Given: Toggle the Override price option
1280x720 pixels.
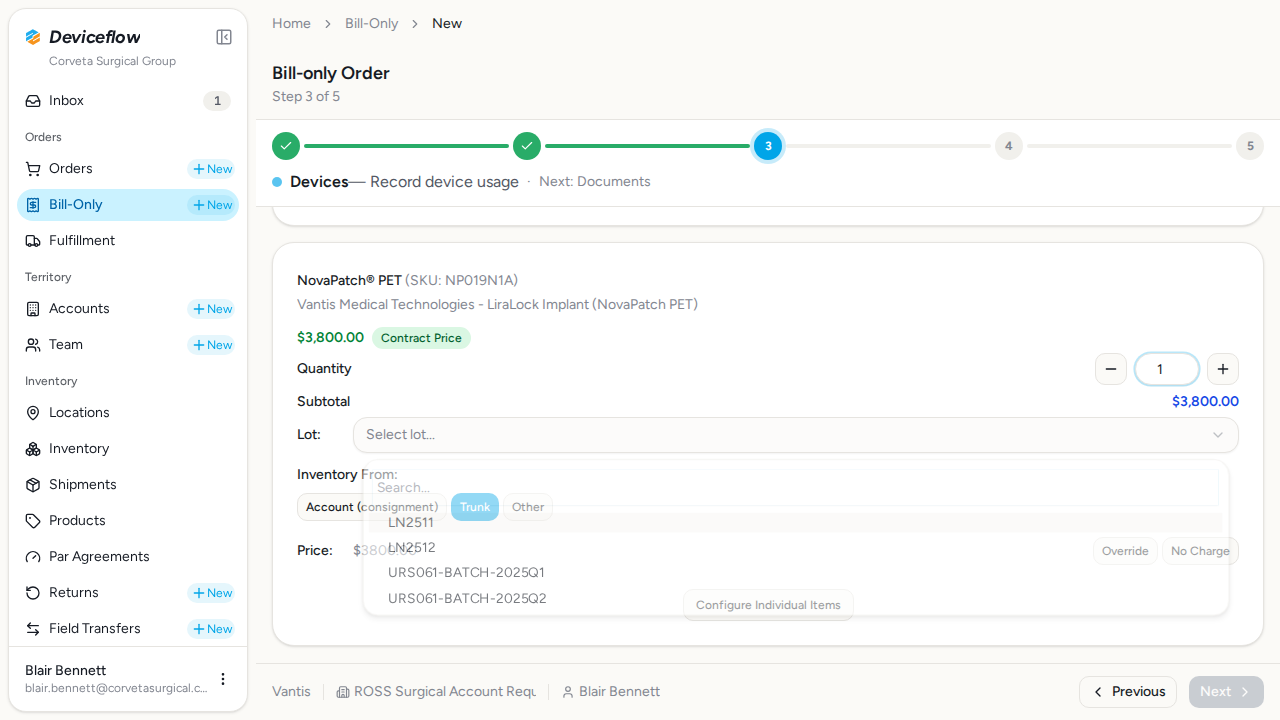Looking at the screenshot, I should click(x=1125, y=551).
